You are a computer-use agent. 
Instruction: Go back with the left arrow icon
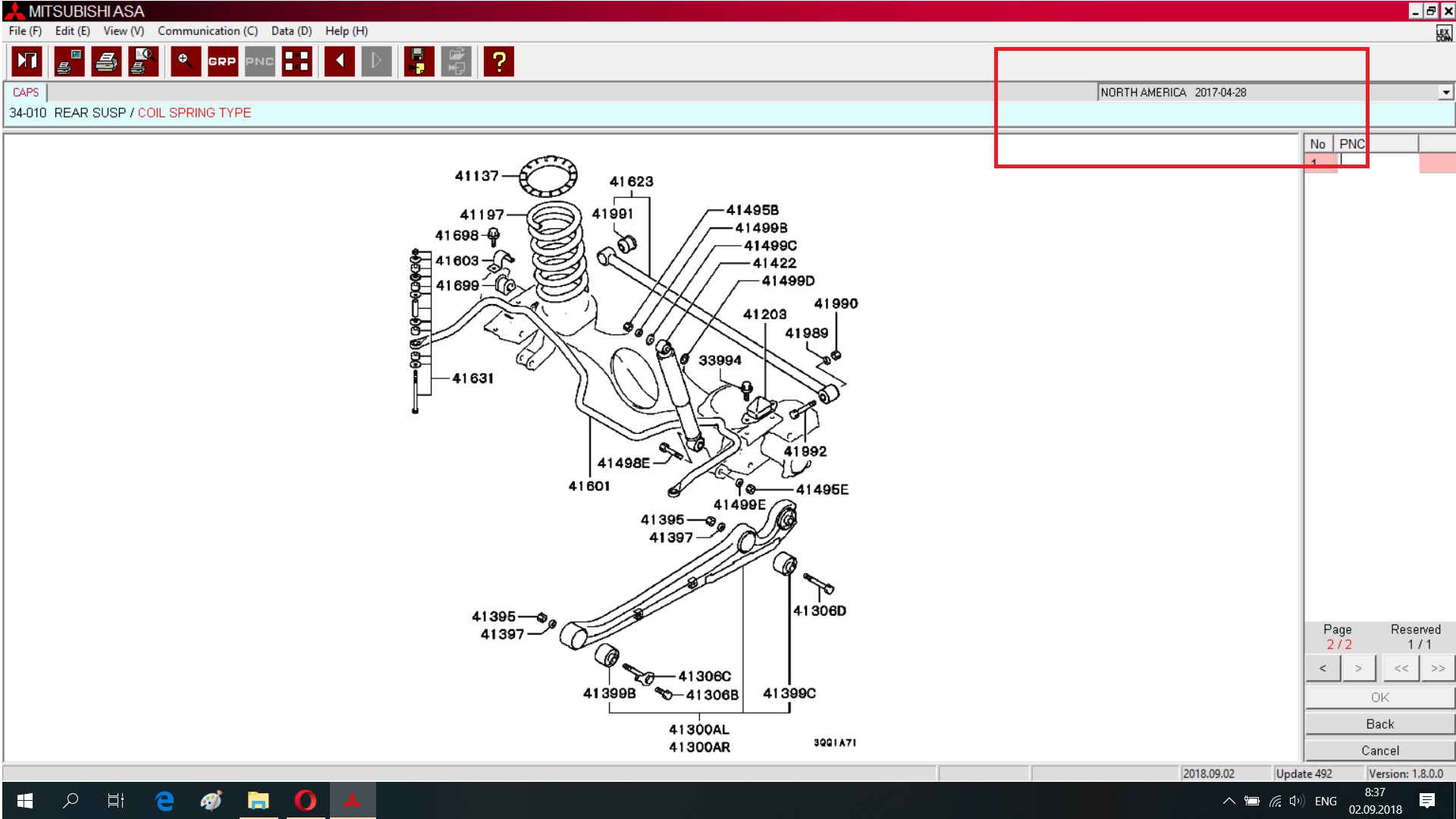click(x=339, y=61)
